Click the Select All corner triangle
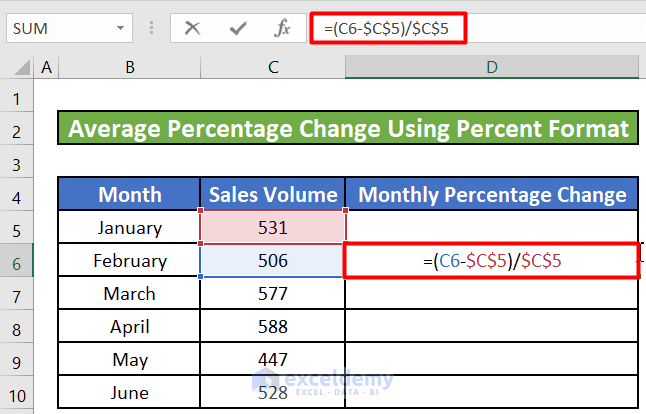The height and width of the screenshot is (414, 646). [18, 67]
